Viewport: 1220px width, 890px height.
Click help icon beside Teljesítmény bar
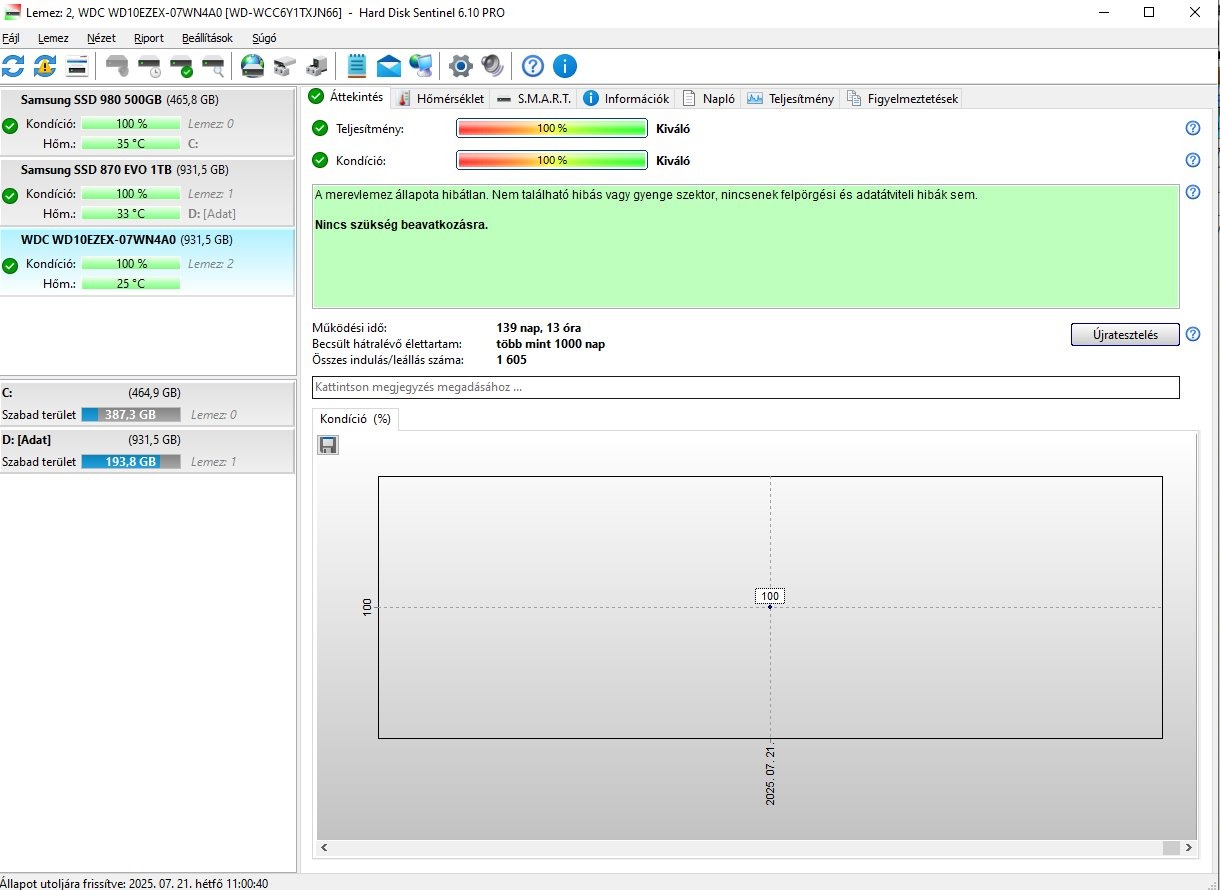point(1192,128)
